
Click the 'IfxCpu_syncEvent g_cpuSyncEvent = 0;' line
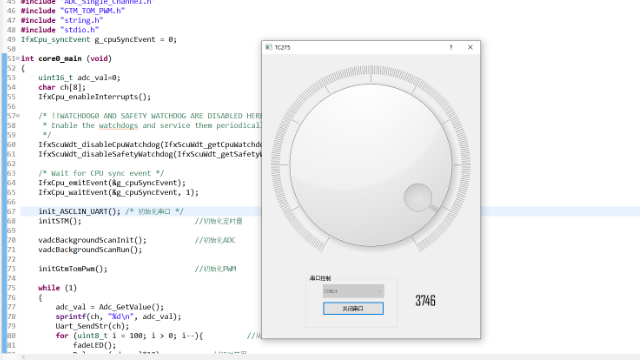click(x=99, y=40)
